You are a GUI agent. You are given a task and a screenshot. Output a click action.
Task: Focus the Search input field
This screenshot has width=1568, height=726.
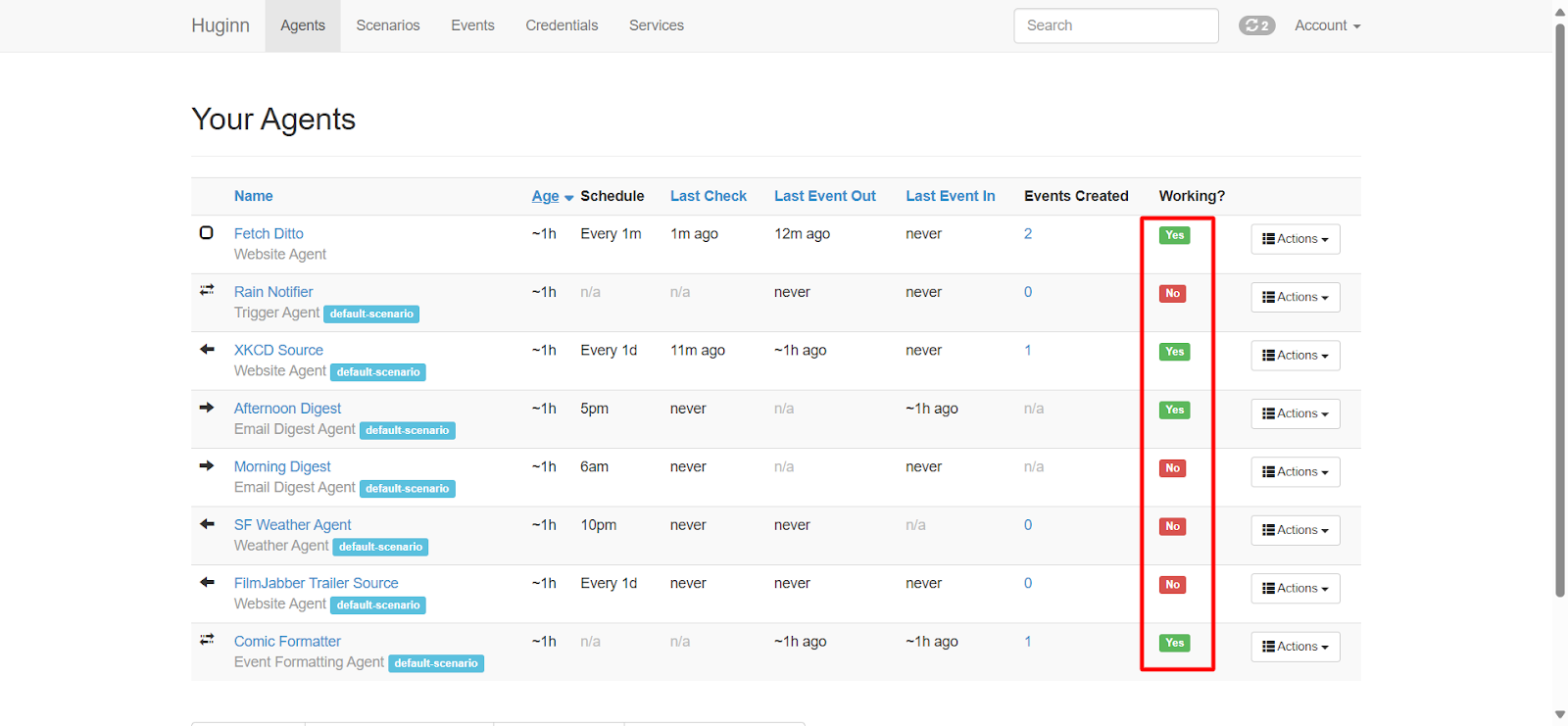[x=1116, y=25]
